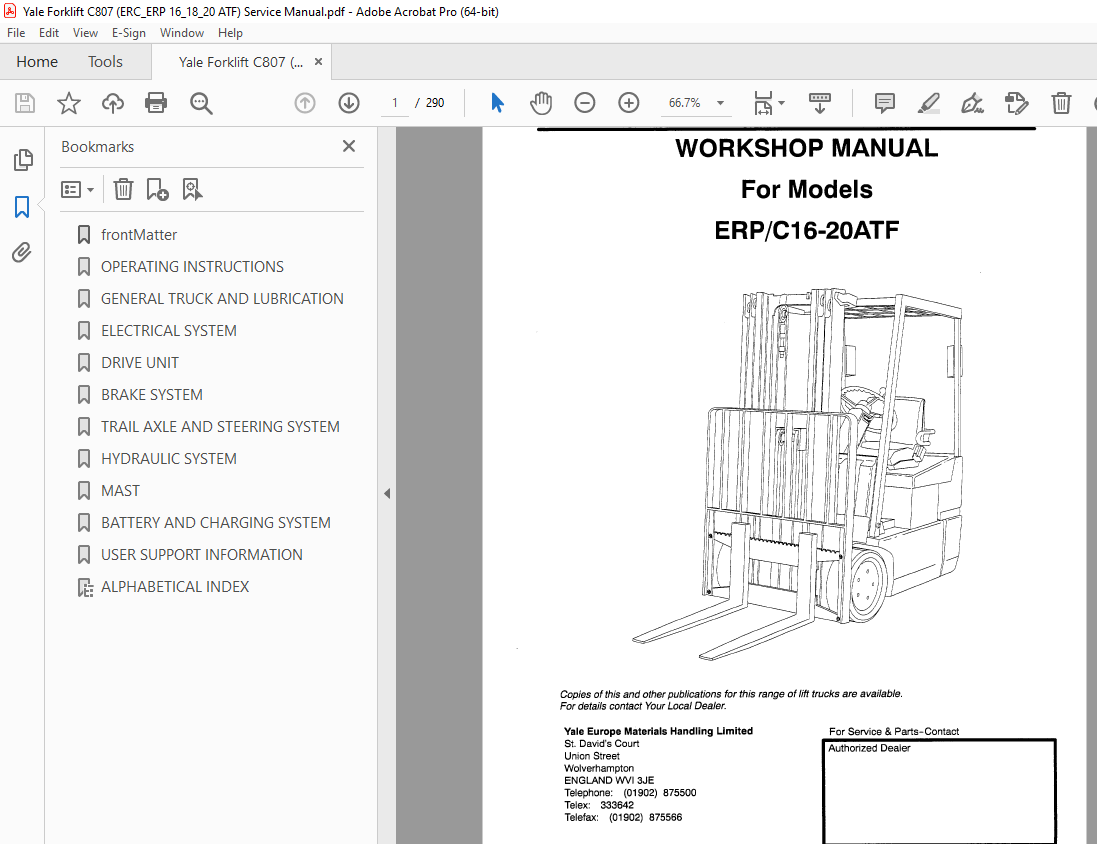The width and height of the screenshot is (1097, 844).
Task: Open GENERAL TRUCK AND LUBRICATION bookmark
Action: pyautogui.click(x=222, y=299)
